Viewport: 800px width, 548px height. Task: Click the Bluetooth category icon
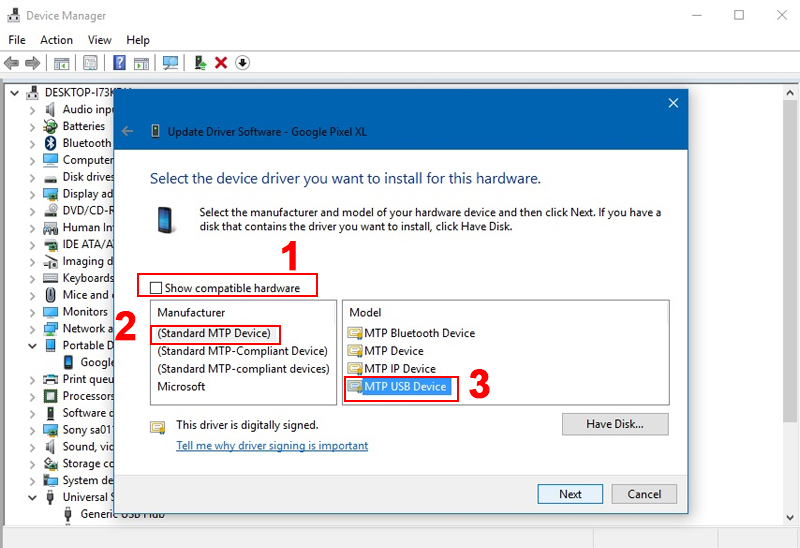coord(51,143)
